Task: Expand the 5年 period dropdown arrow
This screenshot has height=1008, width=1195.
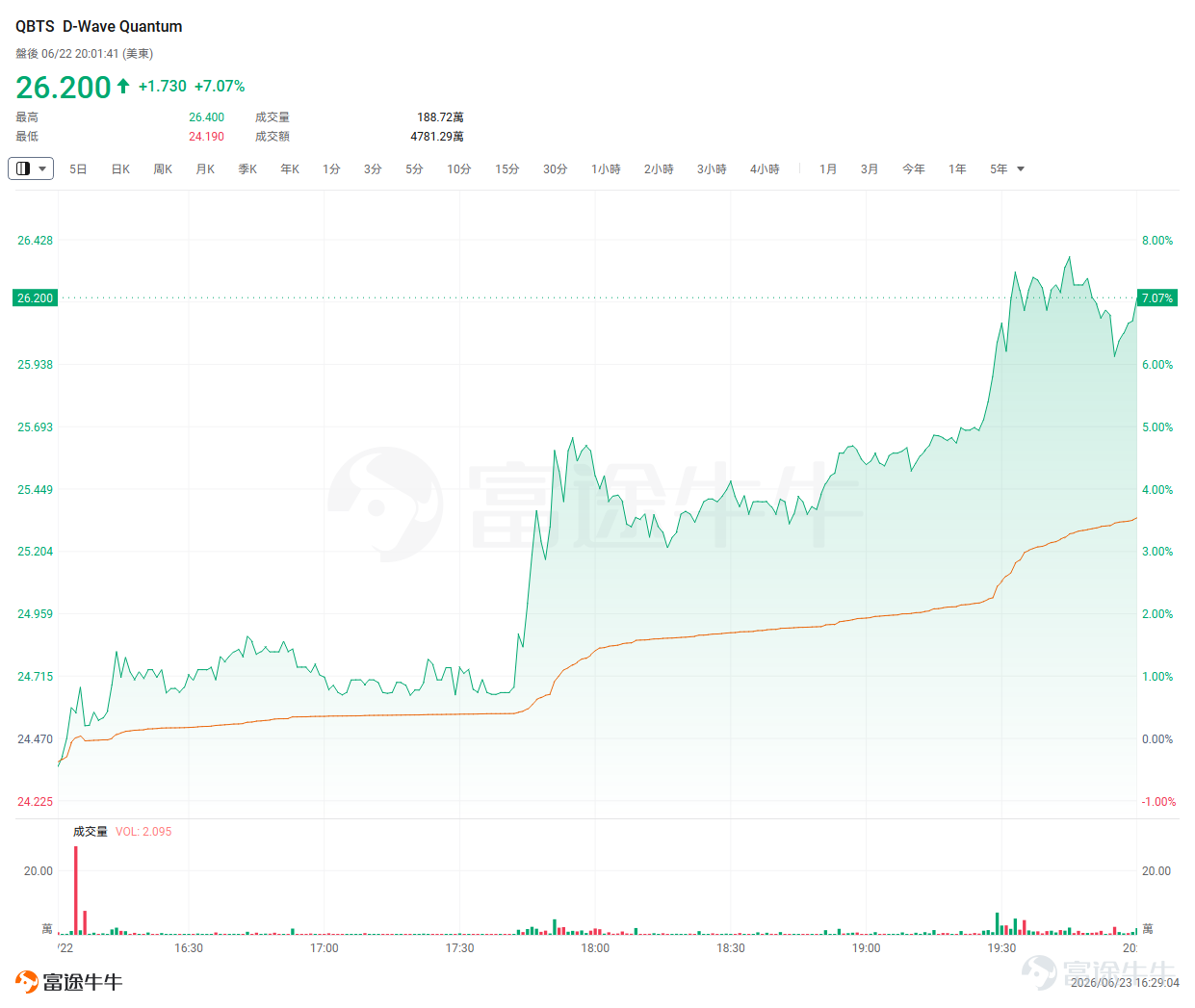Action: click(1021, 169)
